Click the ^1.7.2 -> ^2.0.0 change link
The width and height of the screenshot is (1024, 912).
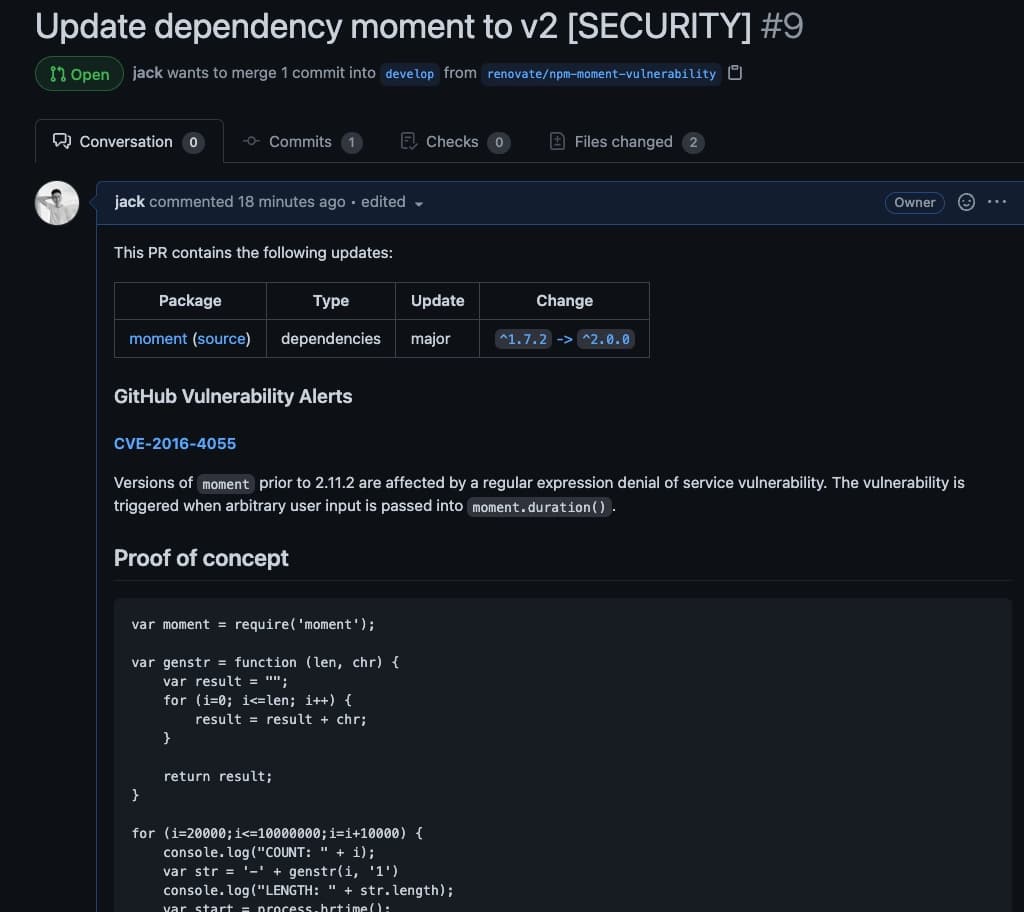(x=564, y=339)
